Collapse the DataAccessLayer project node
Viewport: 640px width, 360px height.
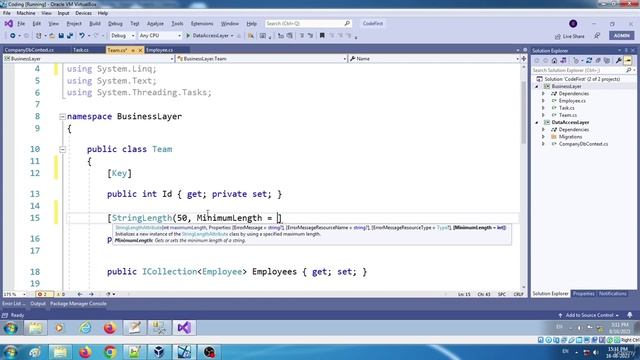point(537,122)
